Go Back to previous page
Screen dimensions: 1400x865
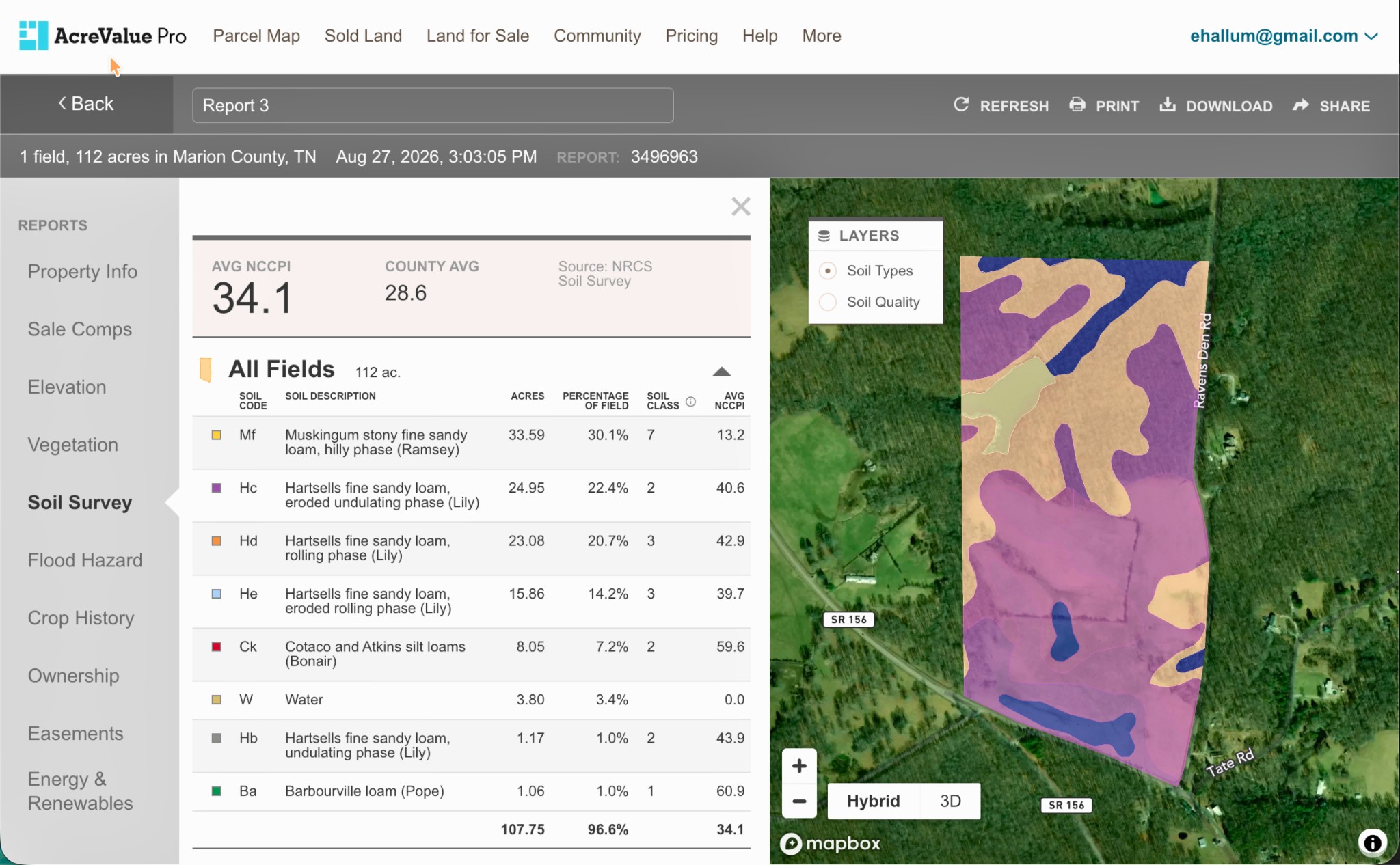[86, 104]
